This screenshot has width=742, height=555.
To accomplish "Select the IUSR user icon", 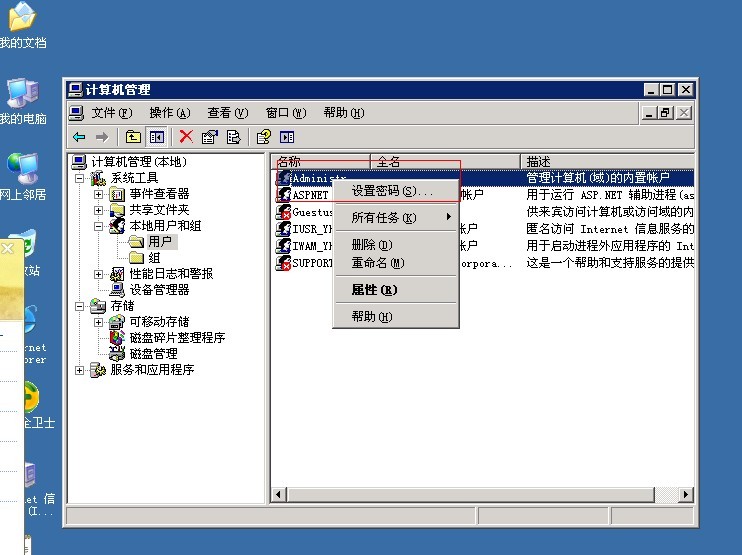I will [284, 229].
